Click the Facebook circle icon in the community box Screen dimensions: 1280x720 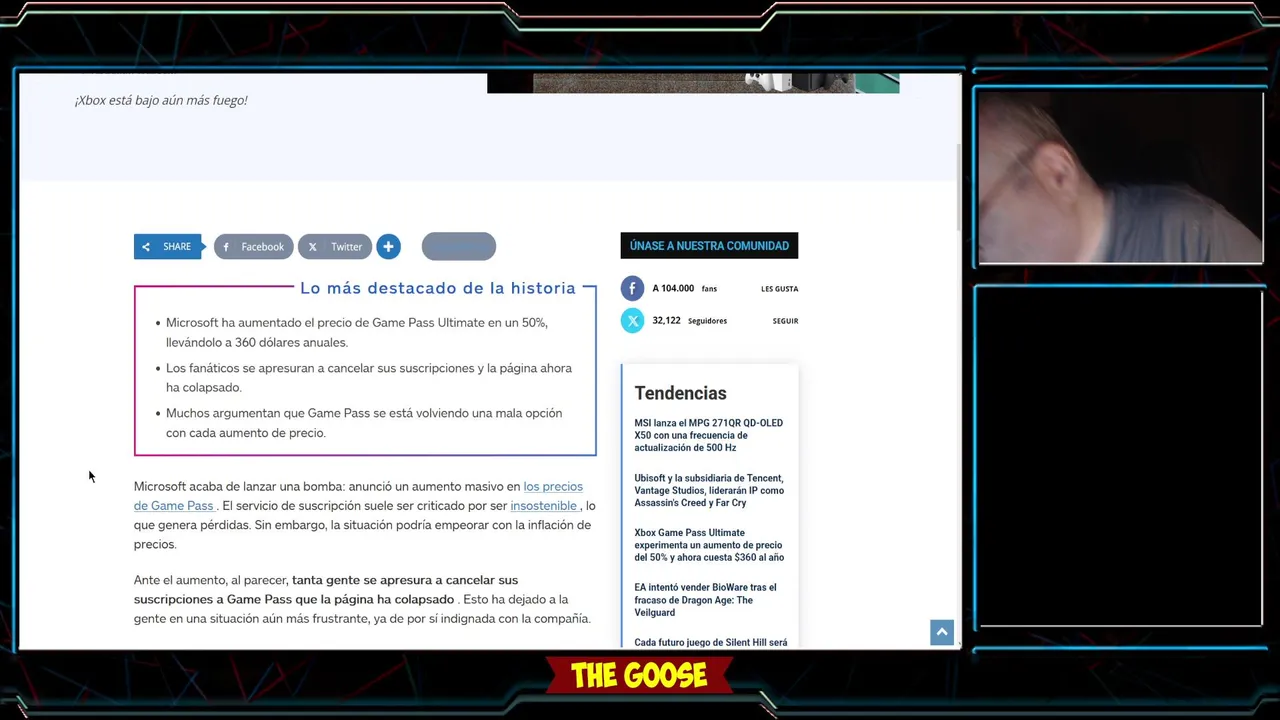coord(632,288)
